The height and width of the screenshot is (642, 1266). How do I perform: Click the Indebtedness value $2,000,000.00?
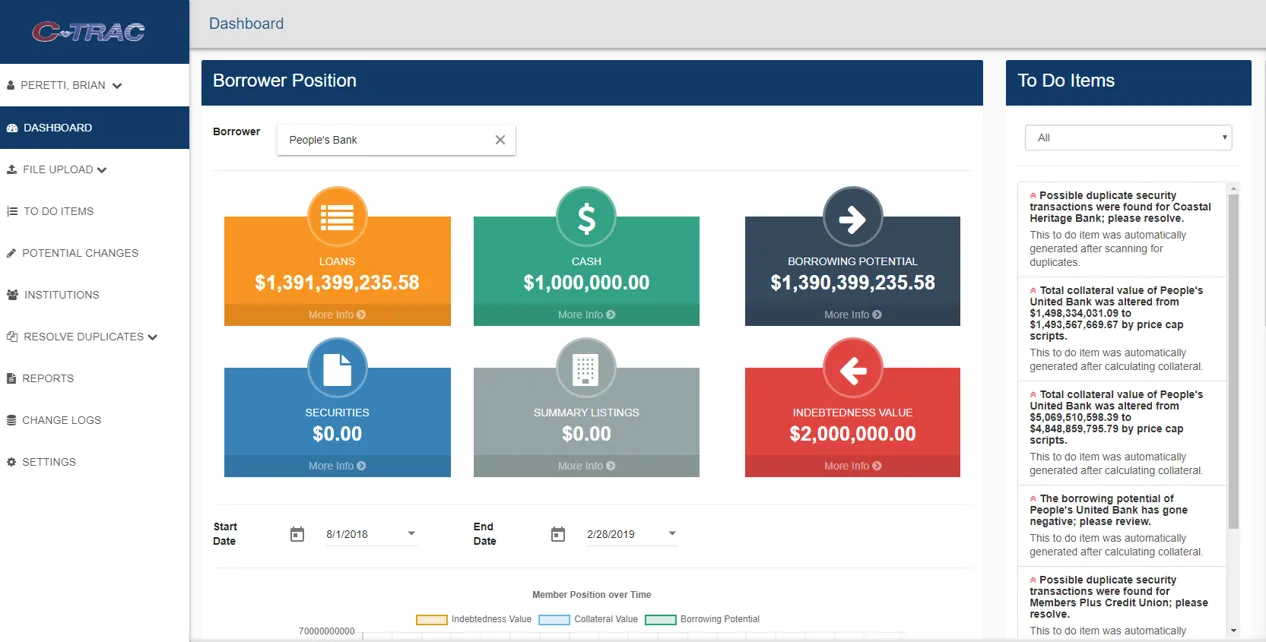[852, 435]
